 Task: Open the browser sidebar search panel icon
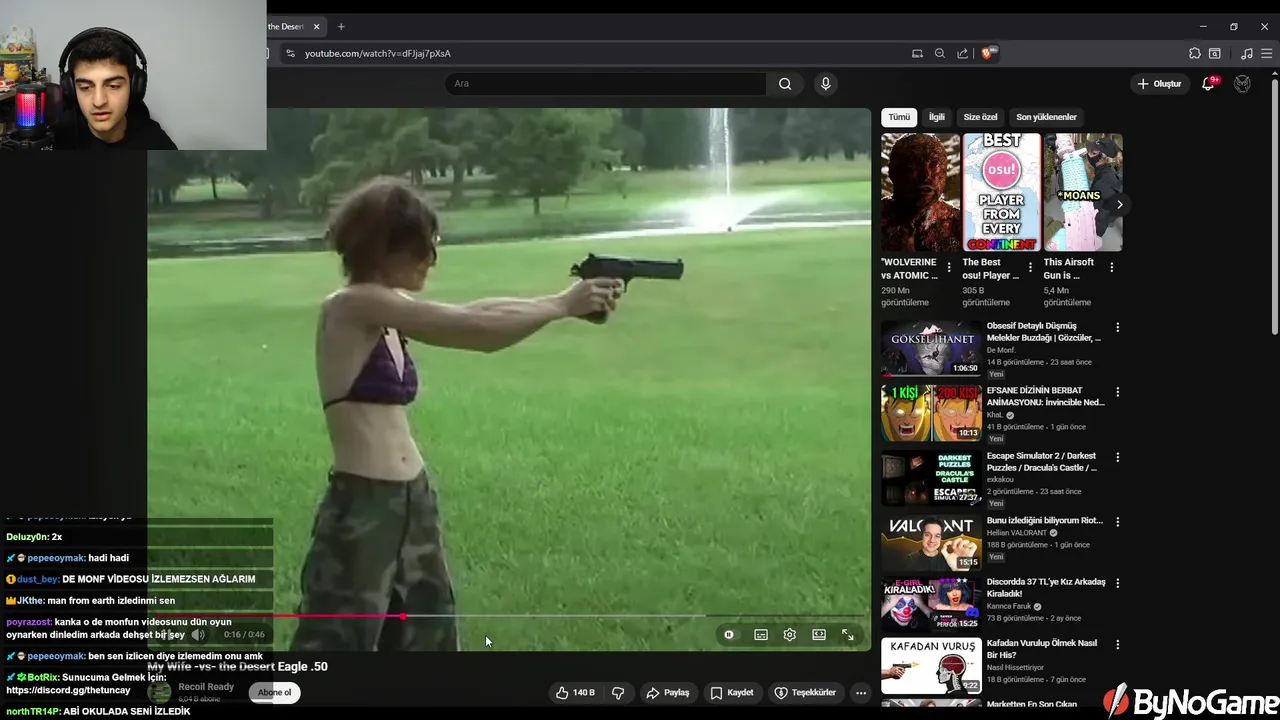[1215, 53]
